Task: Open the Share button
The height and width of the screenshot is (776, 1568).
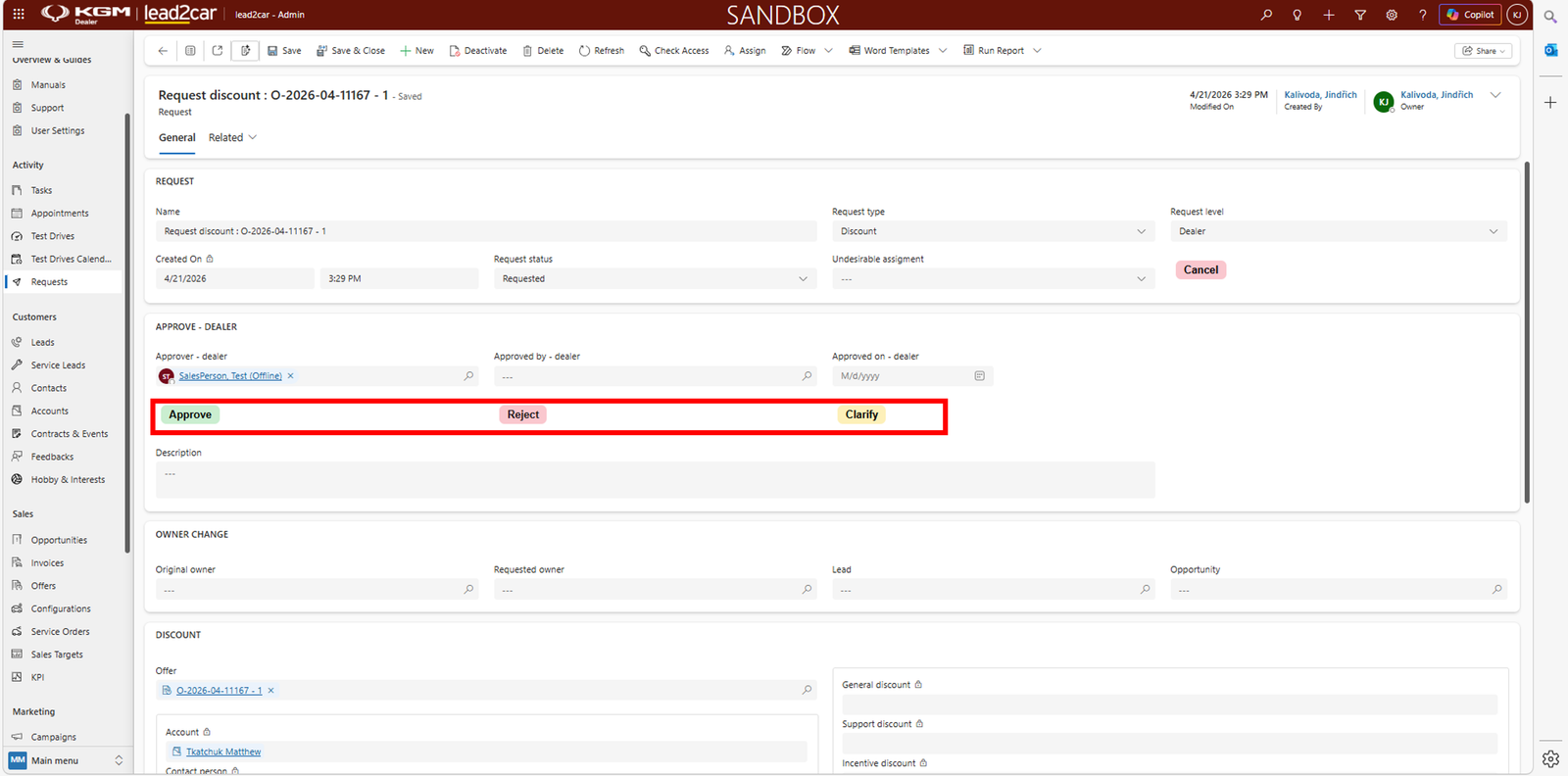Action: (x=1484, y=51)
